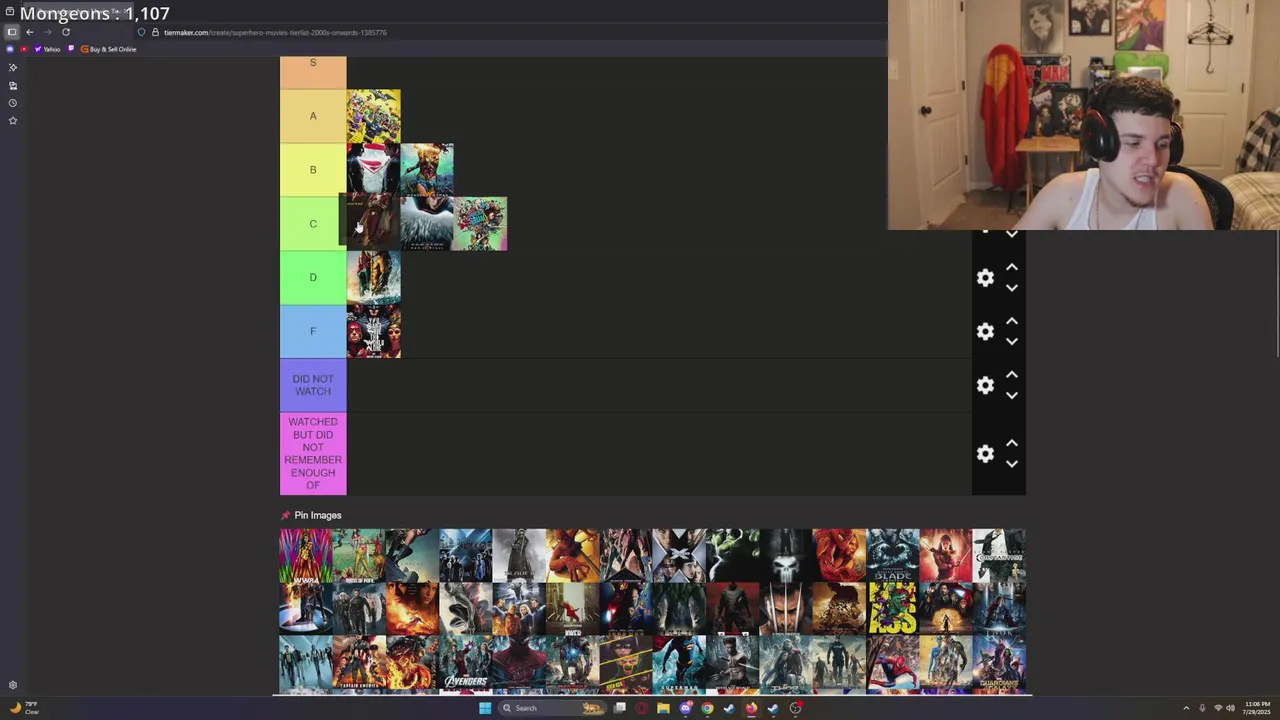
Task: Select the Wolverine claws poster thumbnail
Action: pos(786,609)
